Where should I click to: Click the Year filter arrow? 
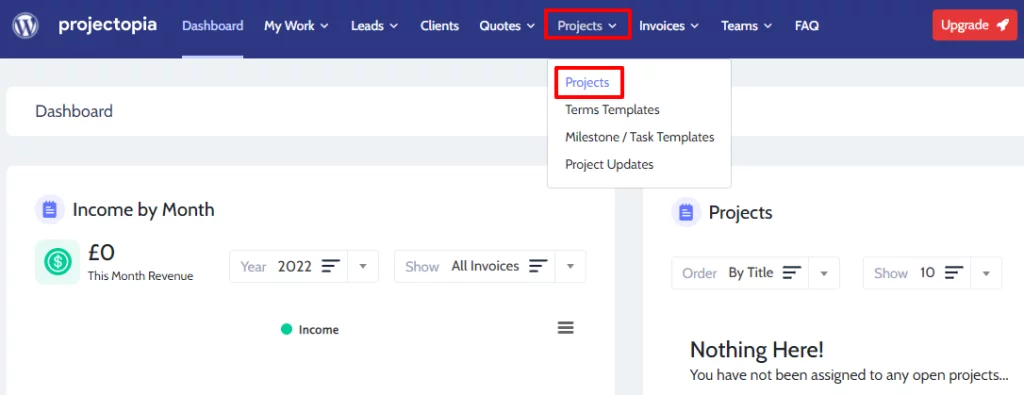pos(364,266)
